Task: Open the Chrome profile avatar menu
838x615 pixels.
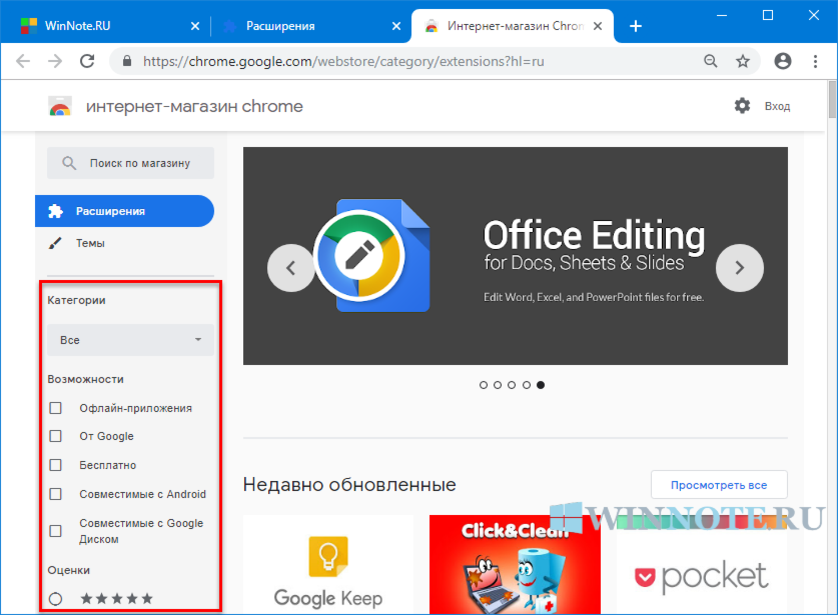Action: coord(783,61)
